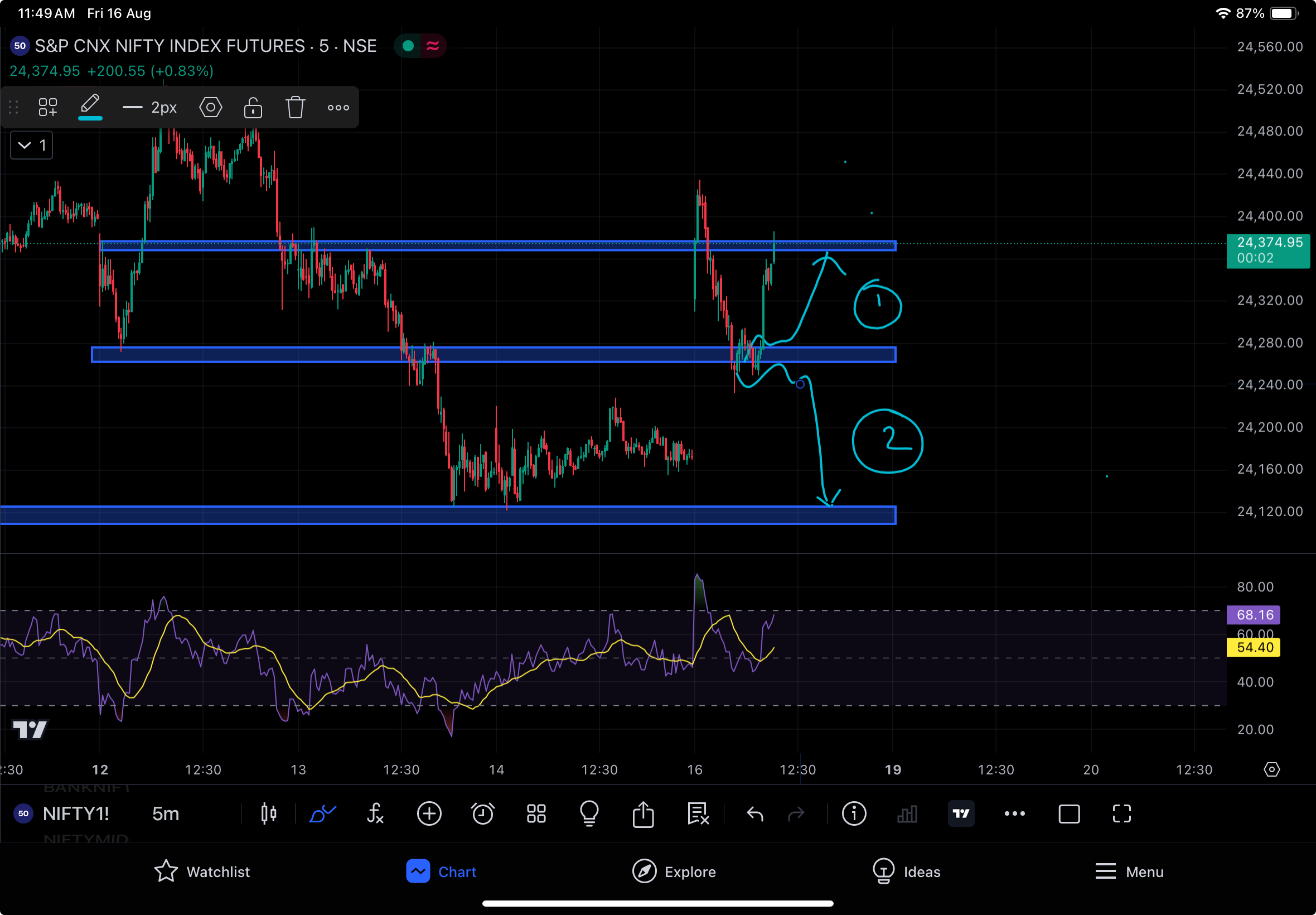Image resolution: width=1316 pixels, height=915 pixels.
Task: Enter fullscreen chart mode
Action: 1121,813
